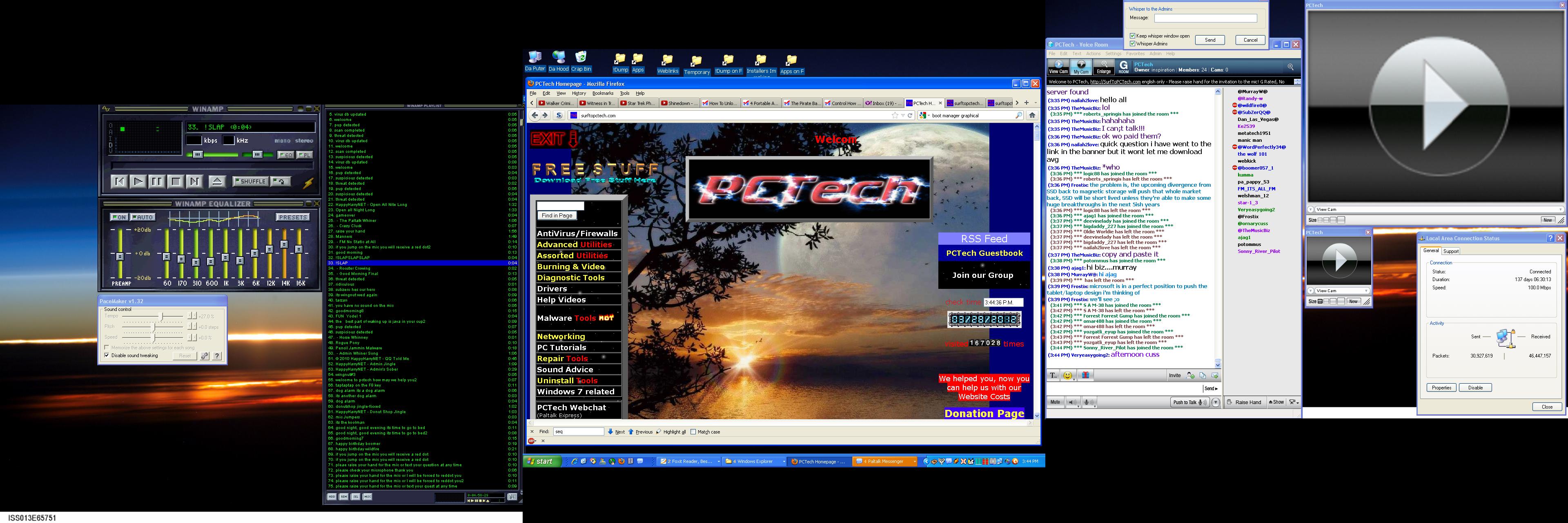Open Firefox Bookmarks menu
The height and width of the screenshot is (523, 1568).
[x=603, y=93]
